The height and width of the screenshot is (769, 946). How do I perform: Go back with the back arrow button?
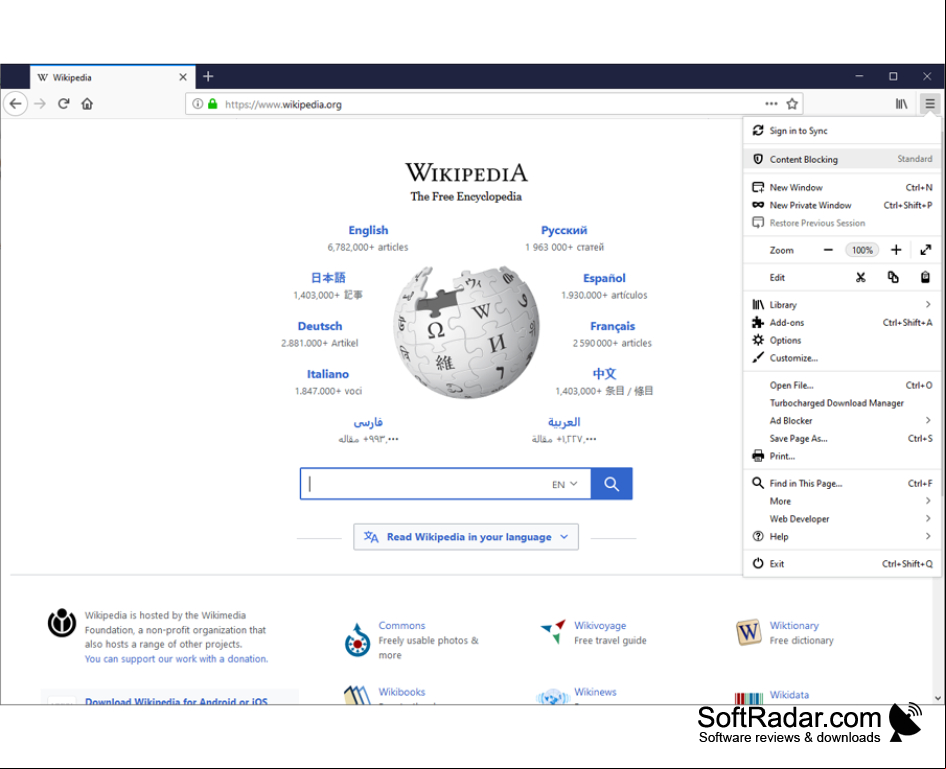(16, 104)
